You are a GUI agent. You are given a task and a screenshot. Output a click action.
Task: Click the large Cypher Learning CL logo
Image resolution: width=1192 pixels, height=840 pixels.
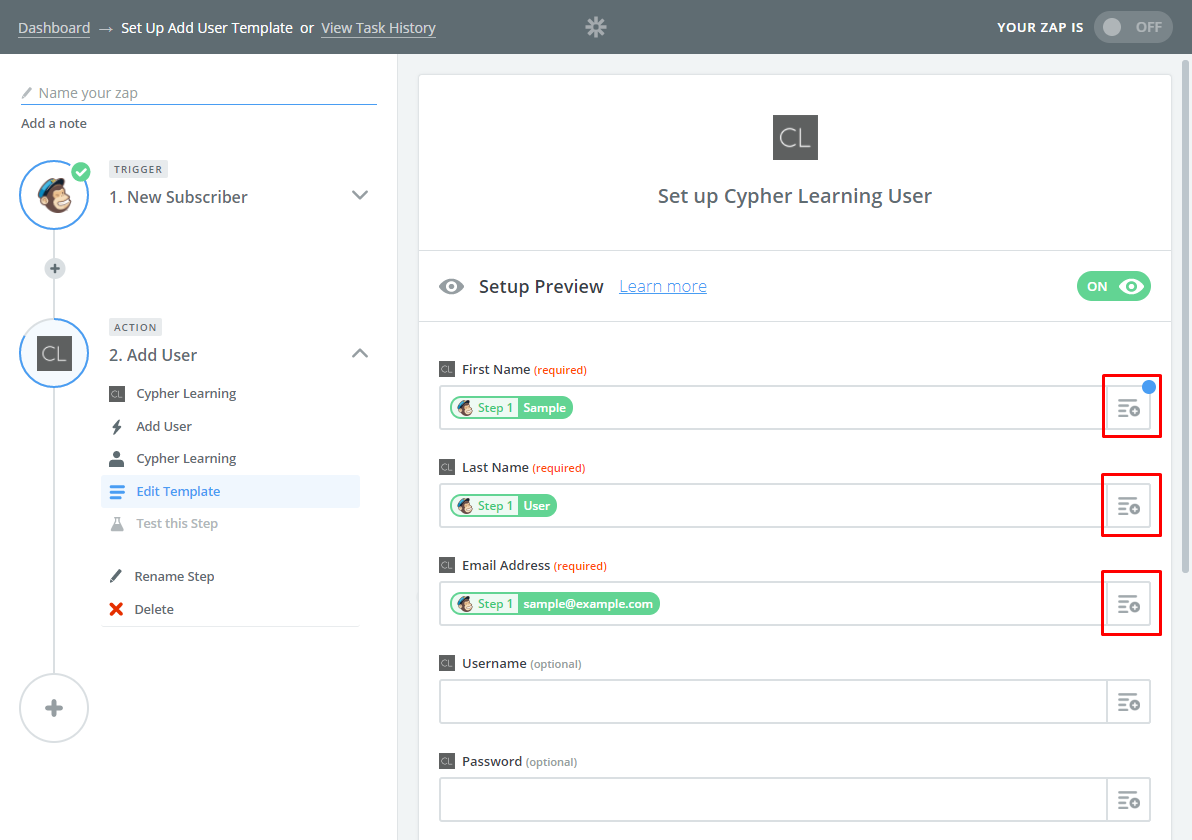(x=795, y=138)
